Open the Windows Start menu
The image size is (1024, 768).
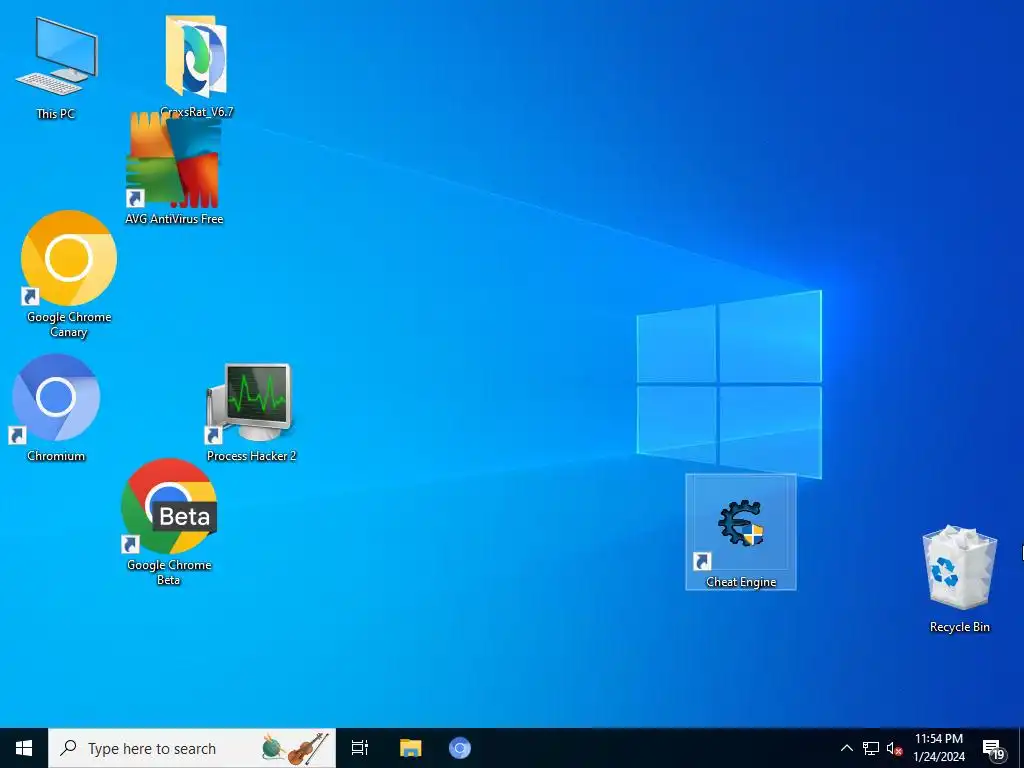tap(24, 748)
